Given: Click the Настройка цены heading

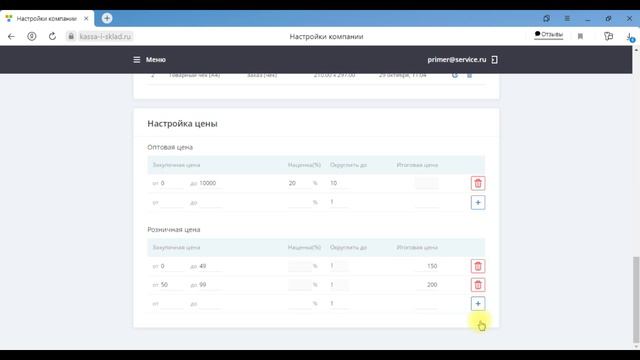Looking at the screenshot, I should [x=182, y=124].
